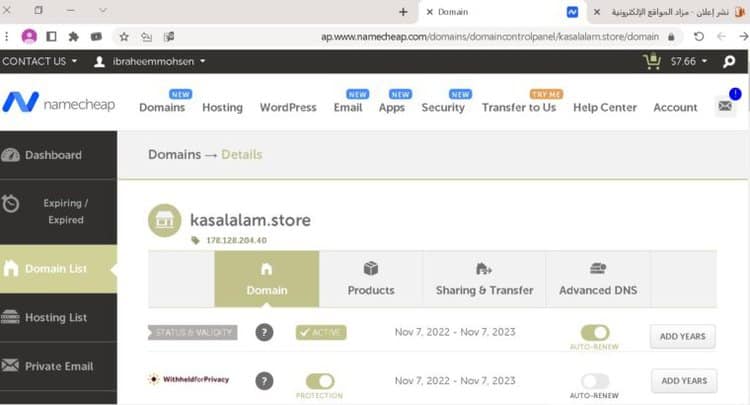
Task: Click the IP address 178.128.204.40
Action: tap(236, 241)
